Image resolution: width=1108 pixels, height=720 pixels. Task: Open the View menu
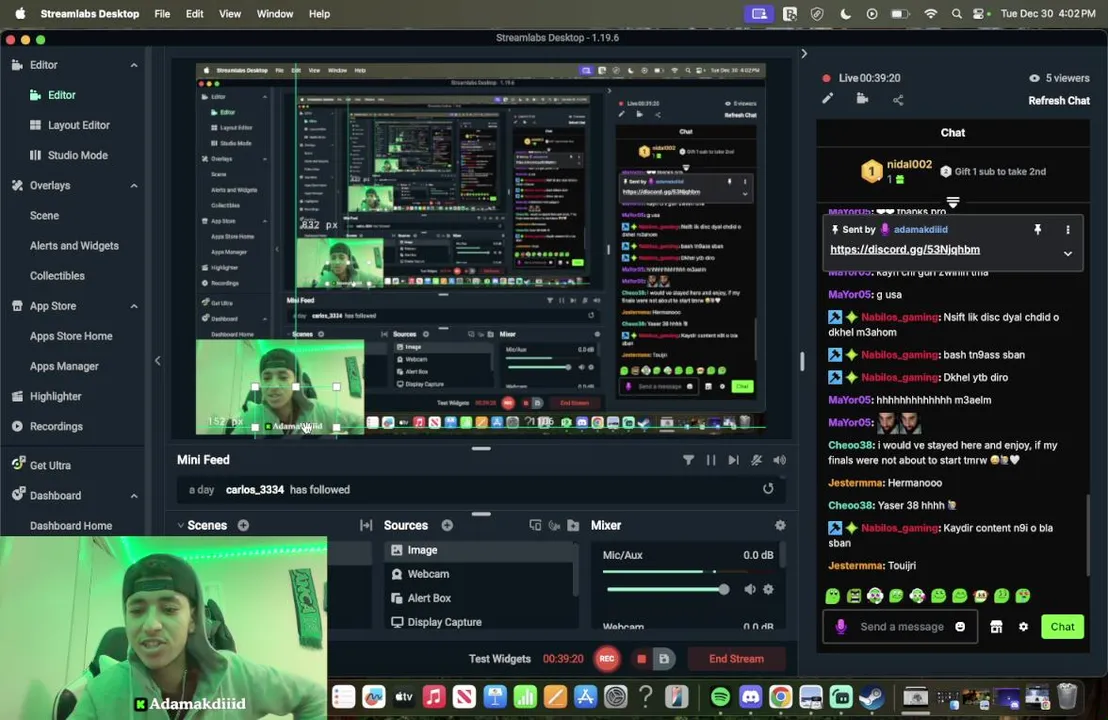tap(230, 13)
